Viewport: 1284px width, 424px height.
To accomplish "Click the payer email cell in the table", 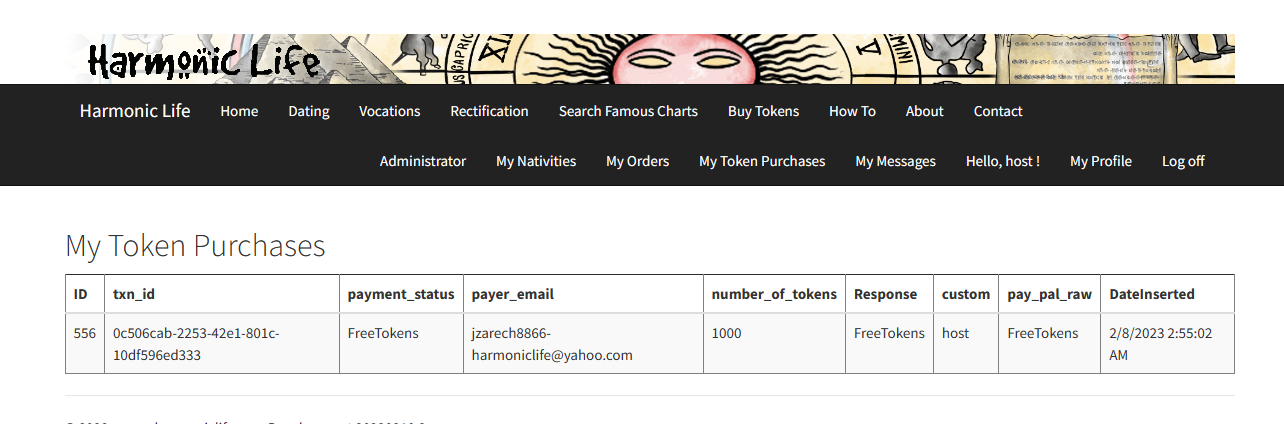I will tap(552, 344).
